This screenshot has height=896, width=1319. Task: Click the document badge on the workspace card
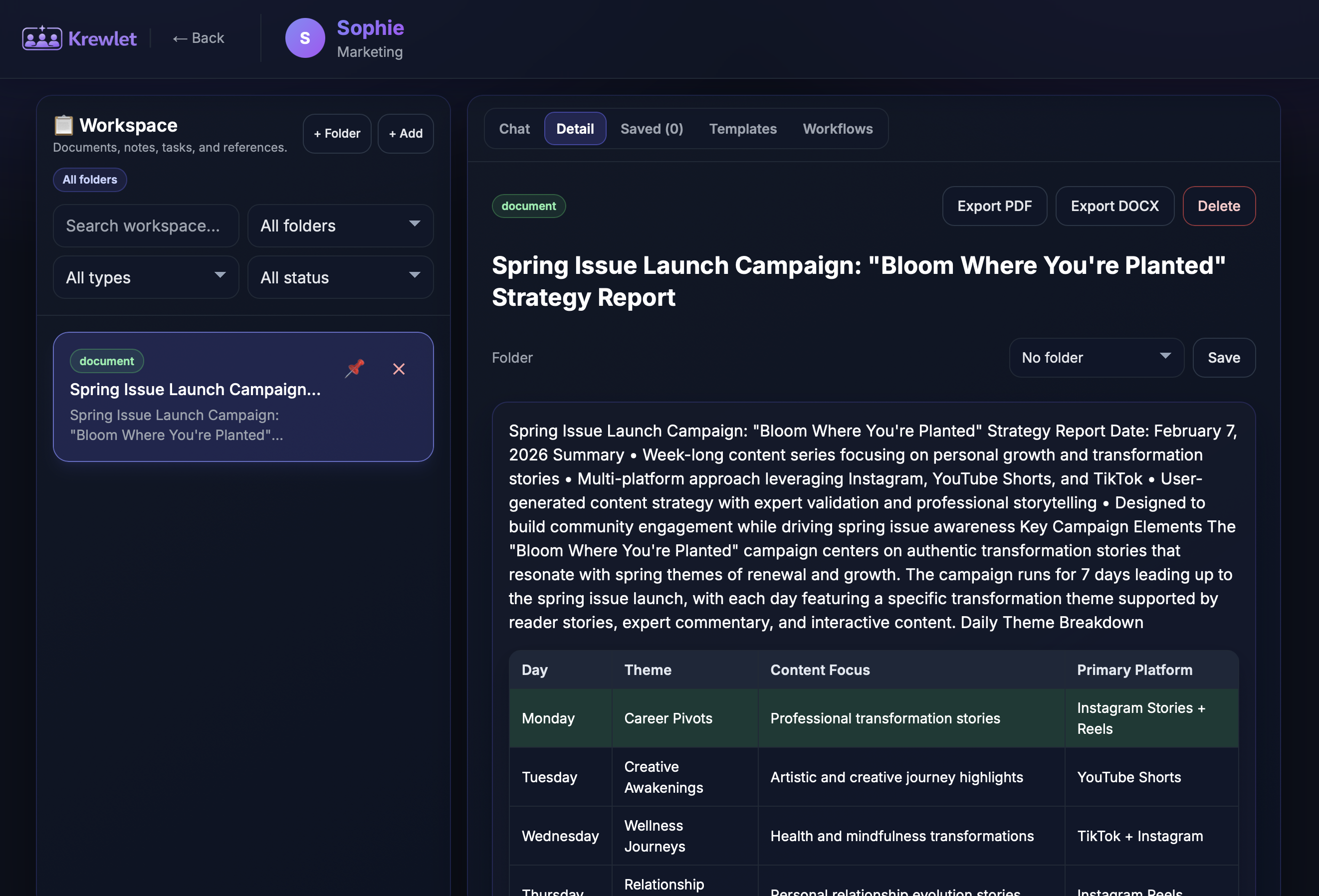(106, 360)
